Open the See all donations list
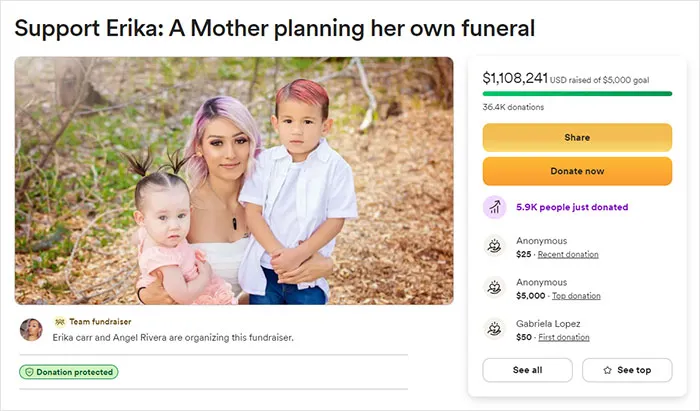This screenshot has width=700, height=411. tap(527, 370)
